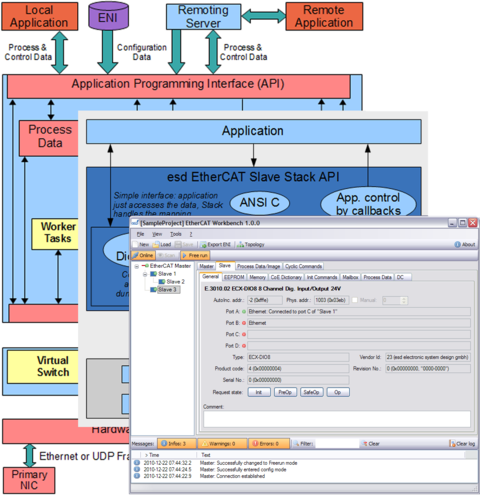Click the greyed Save disk icon
The width and height of the screenshot is (480, 495).
(x=178, y=244)
